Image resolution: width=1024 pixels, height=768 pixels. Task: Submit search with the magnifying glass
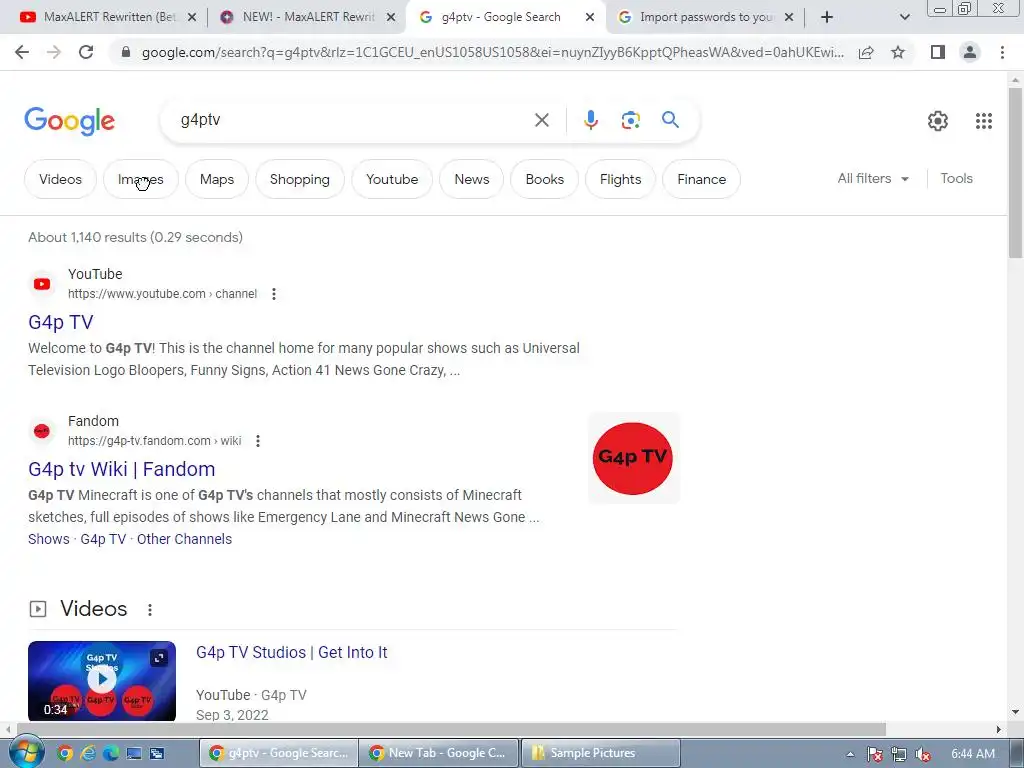[x=670, y=120]
